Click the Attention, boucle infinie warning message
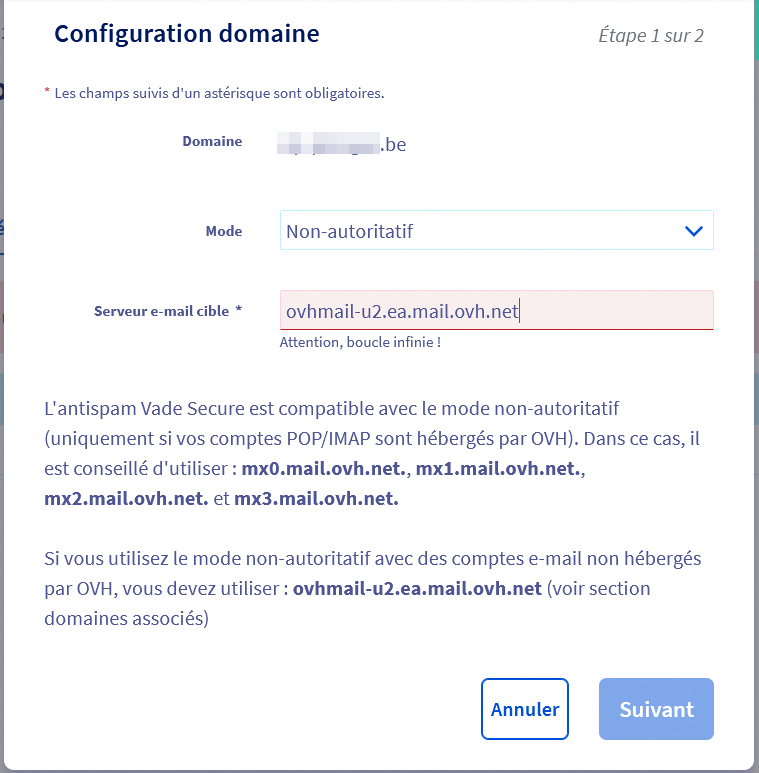The width and height of the screenshot is (759, 773). click(x=360, y=342)
